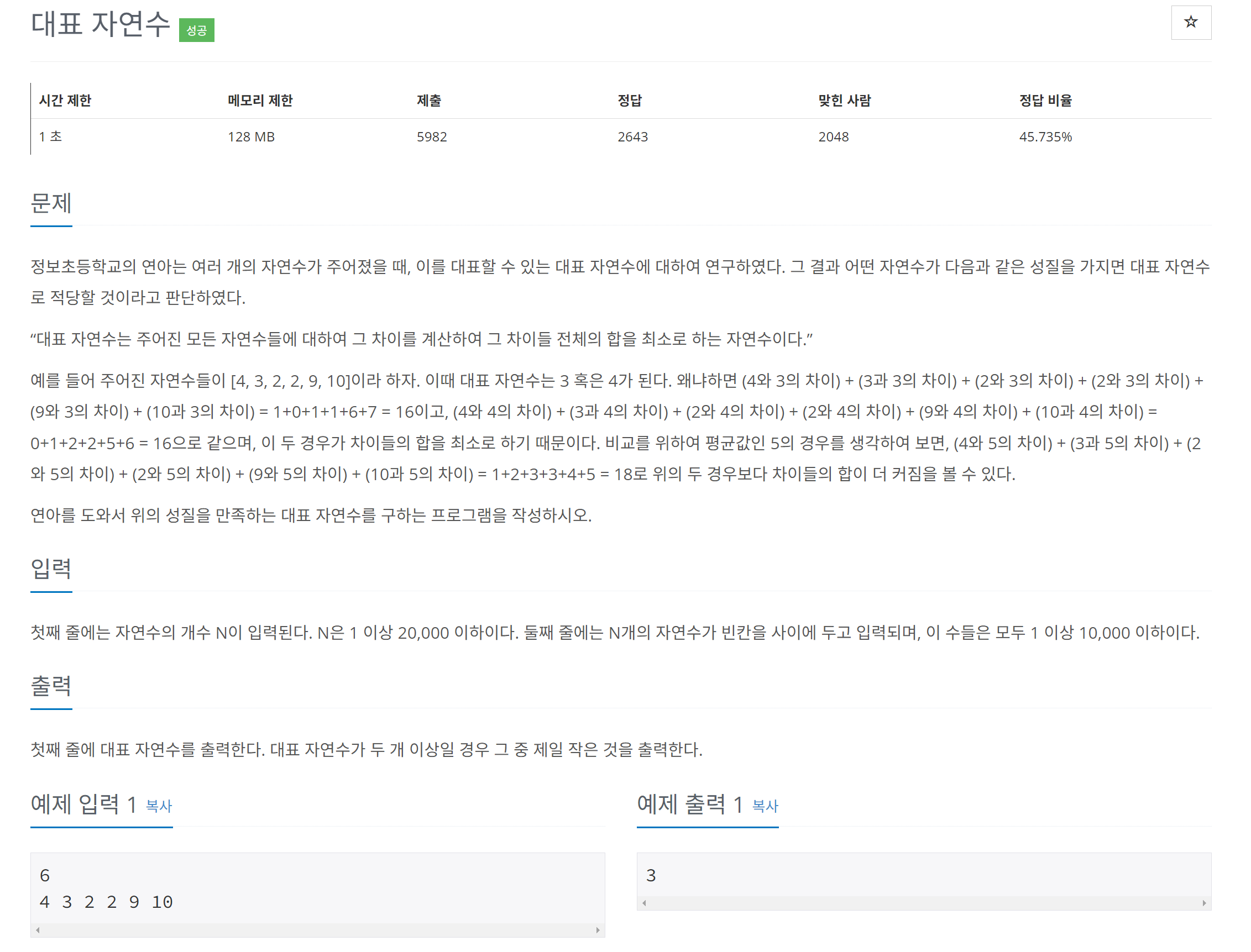Screen dimensions: 1251x952
Task: Click left arrow of input scrollbar
Action: point(38,930)
